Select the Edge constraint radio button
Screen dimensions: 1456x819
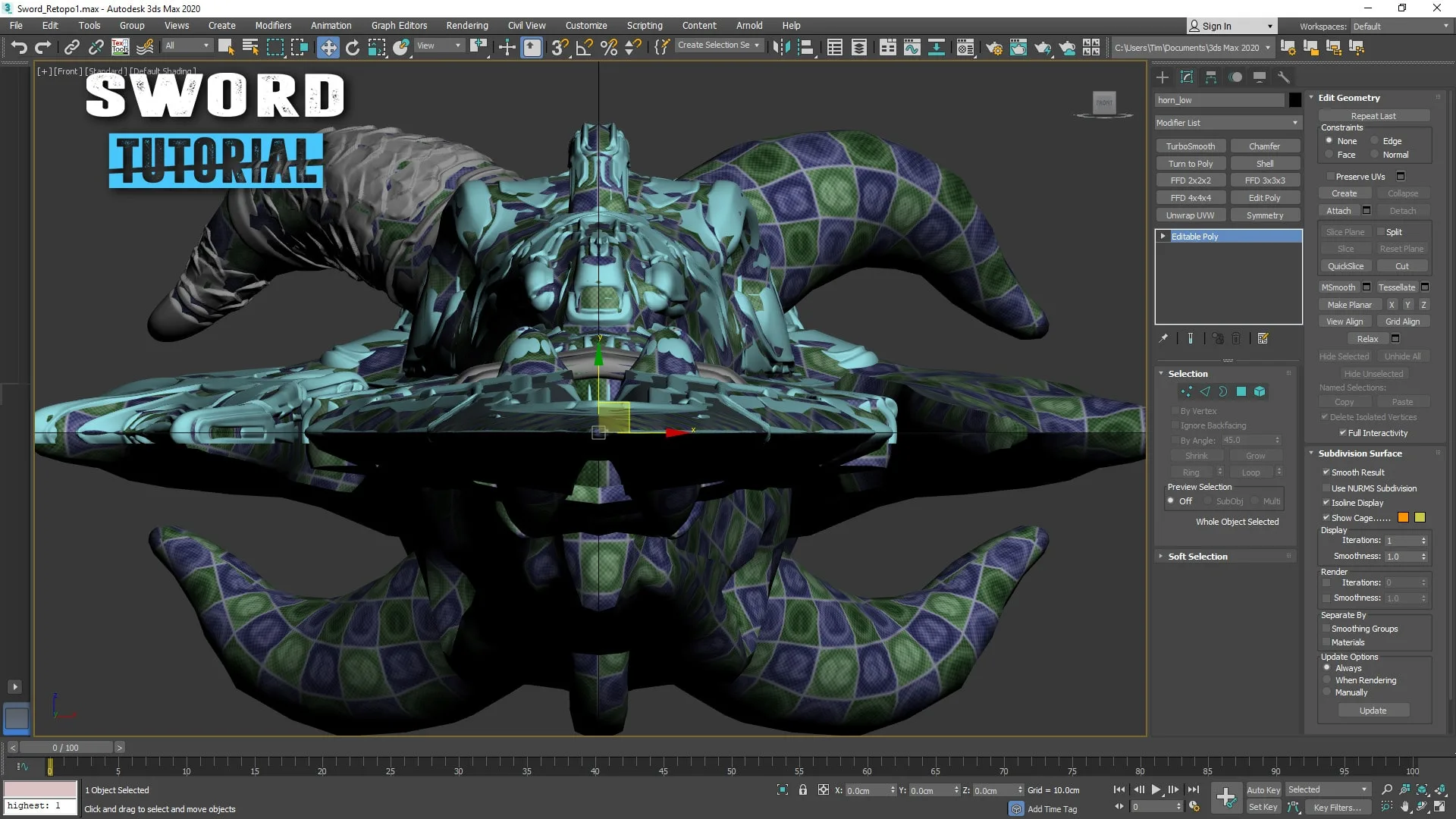click(x=1374, y=141)
